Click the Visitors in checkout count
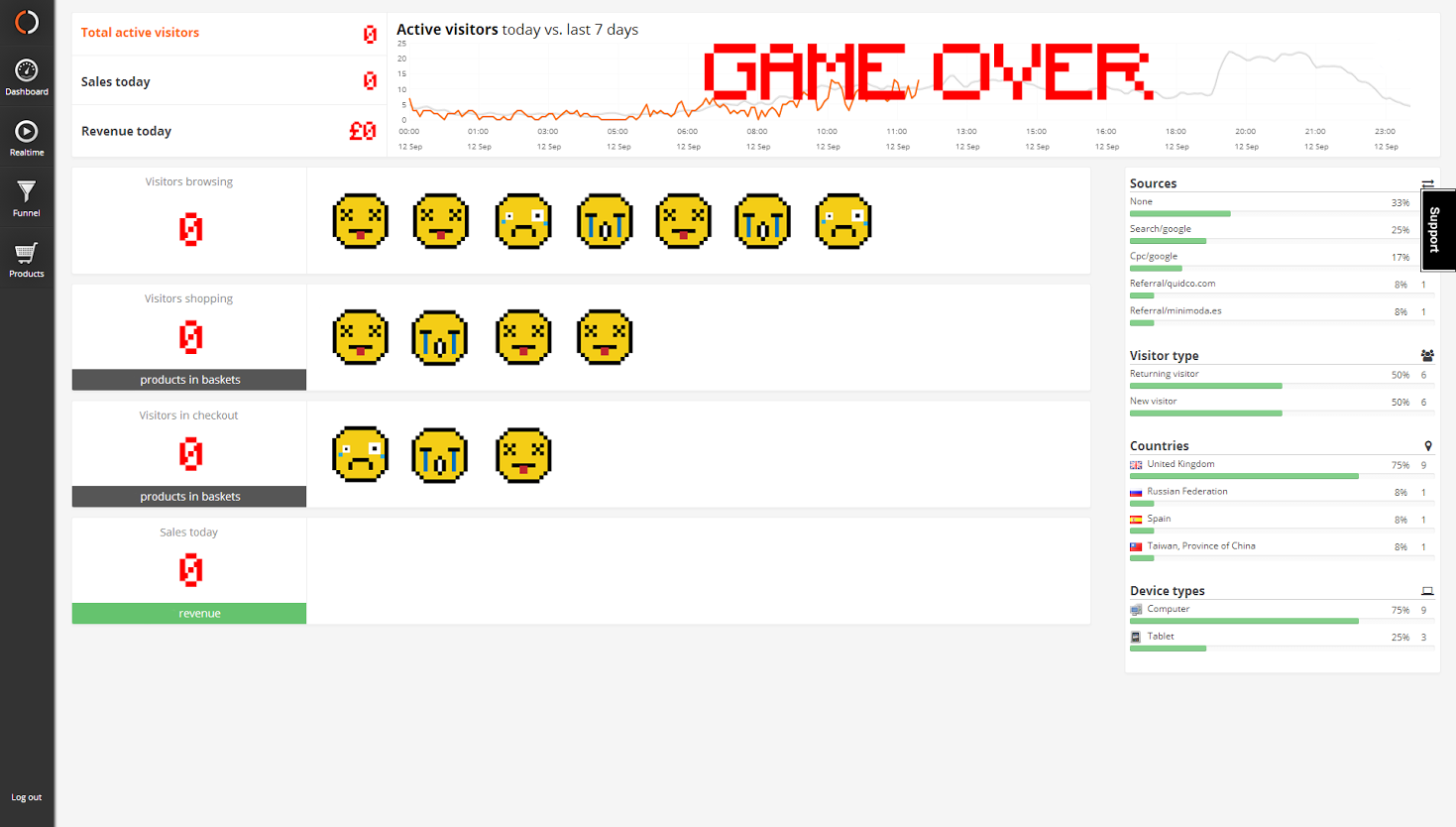Screen dimensions: 1456x827 point(190,454)
